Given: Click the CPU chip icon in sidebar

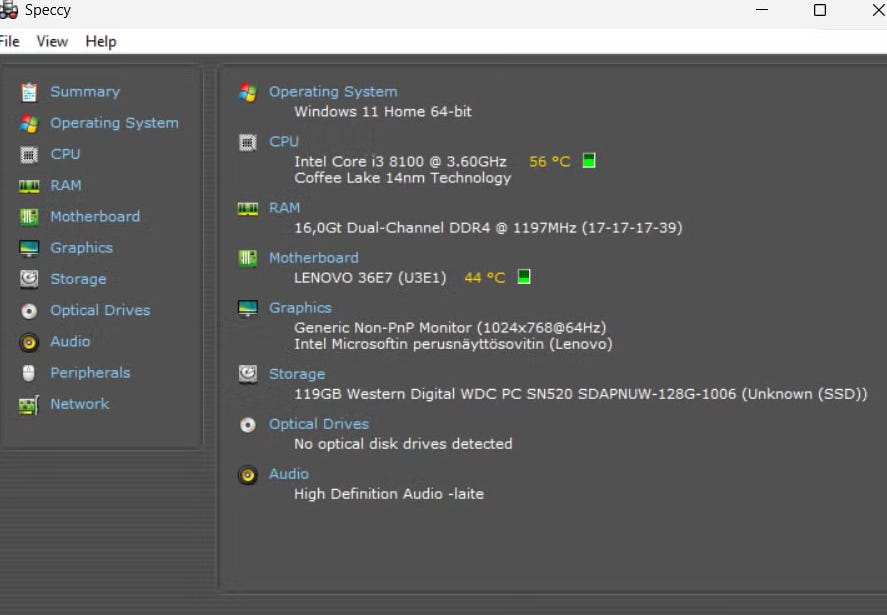Looking at the screenshot, I should pos(29,154).
